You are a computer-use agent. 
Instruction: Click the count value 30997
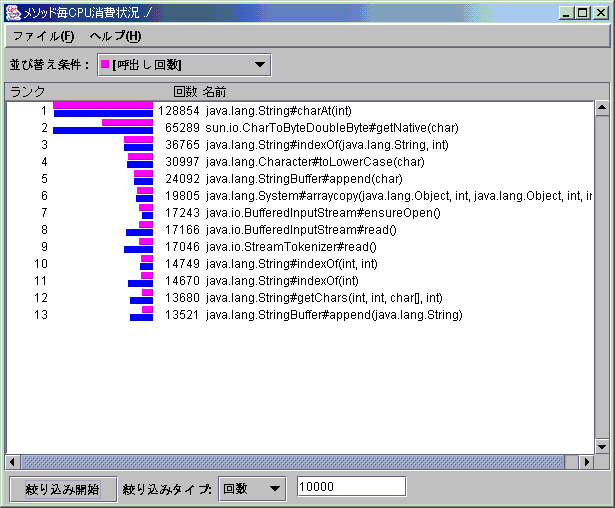(x=182, y=162)
